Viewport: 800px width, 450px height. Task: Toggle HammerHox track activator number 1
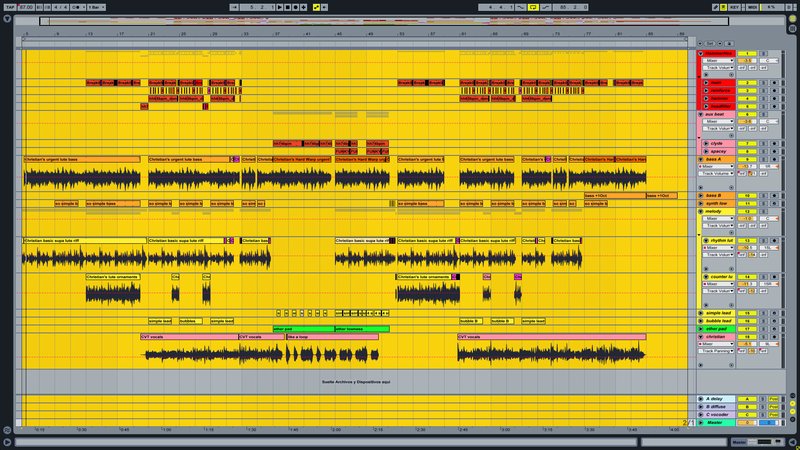click(x=747, y=53)
